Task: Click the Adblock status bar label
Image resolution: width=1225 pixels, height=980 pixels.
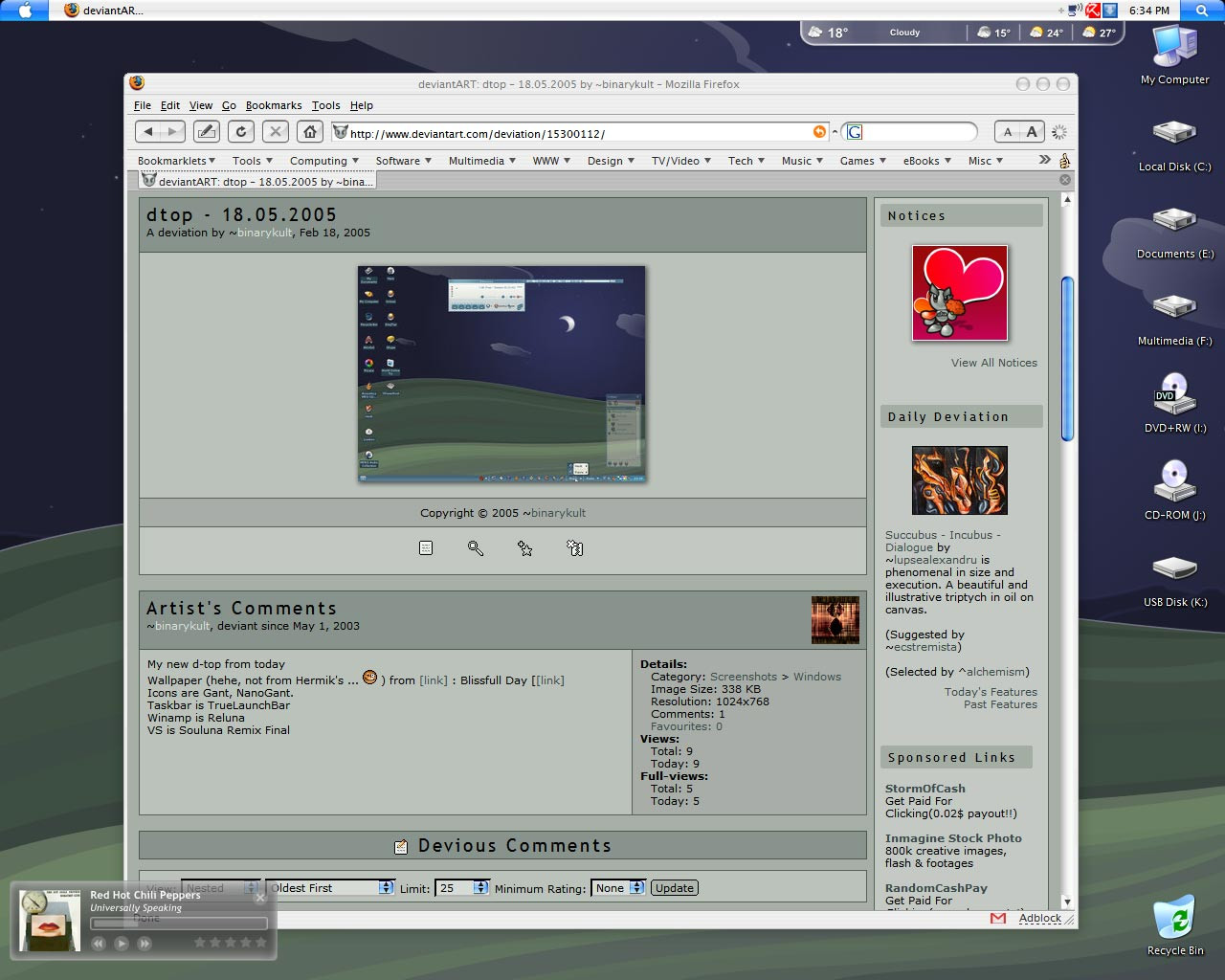Action: [x=1039, y=918]
